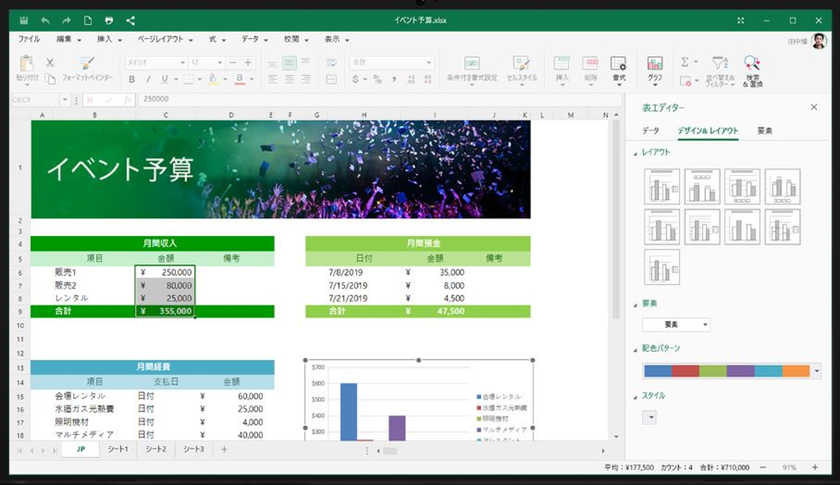Collapse the レイアウト section
This screenshot has width=840, height=485.
[x=636, y=152]
